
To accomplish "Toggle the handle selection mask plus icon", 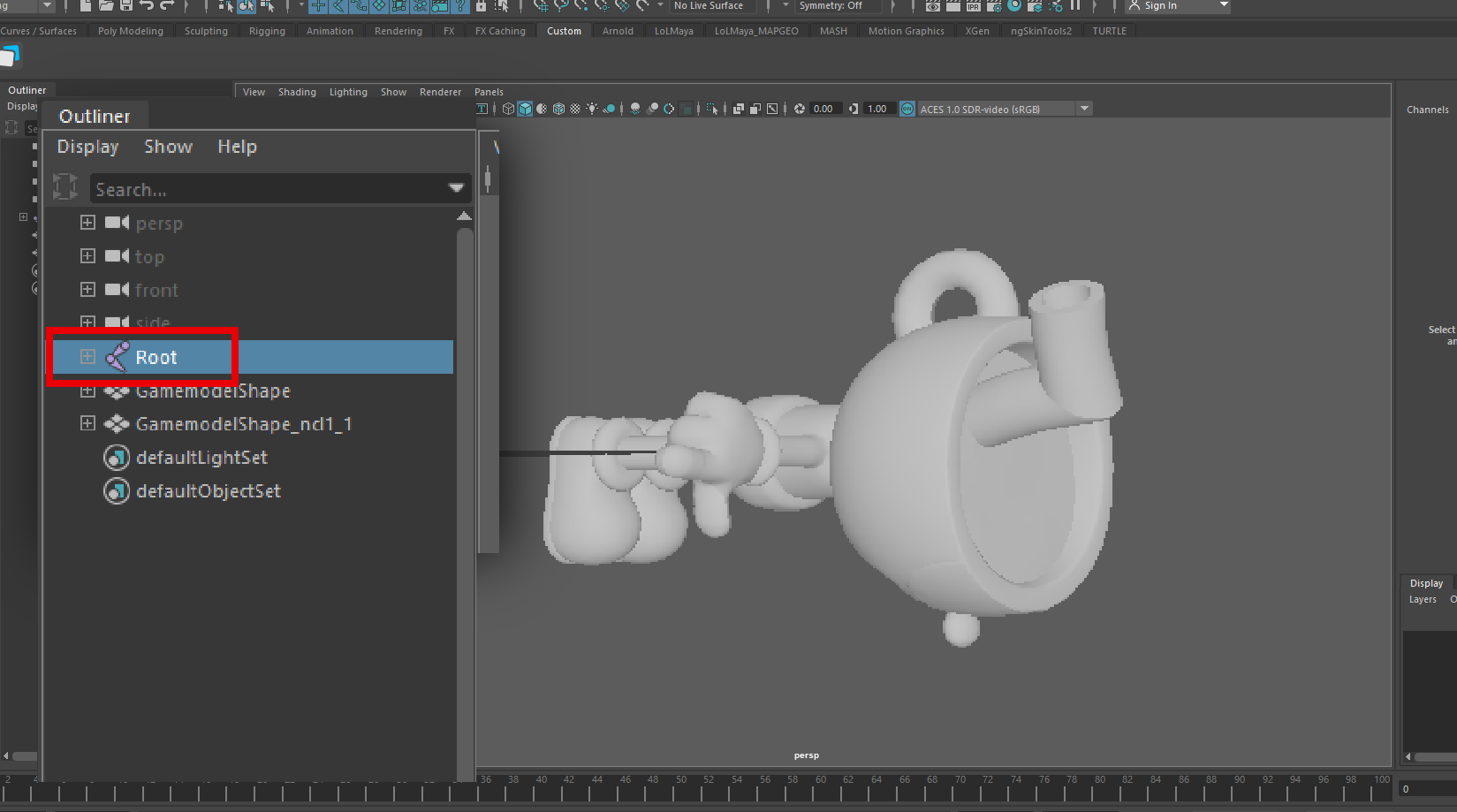I will pyautogui.click(x=318, y=6).
